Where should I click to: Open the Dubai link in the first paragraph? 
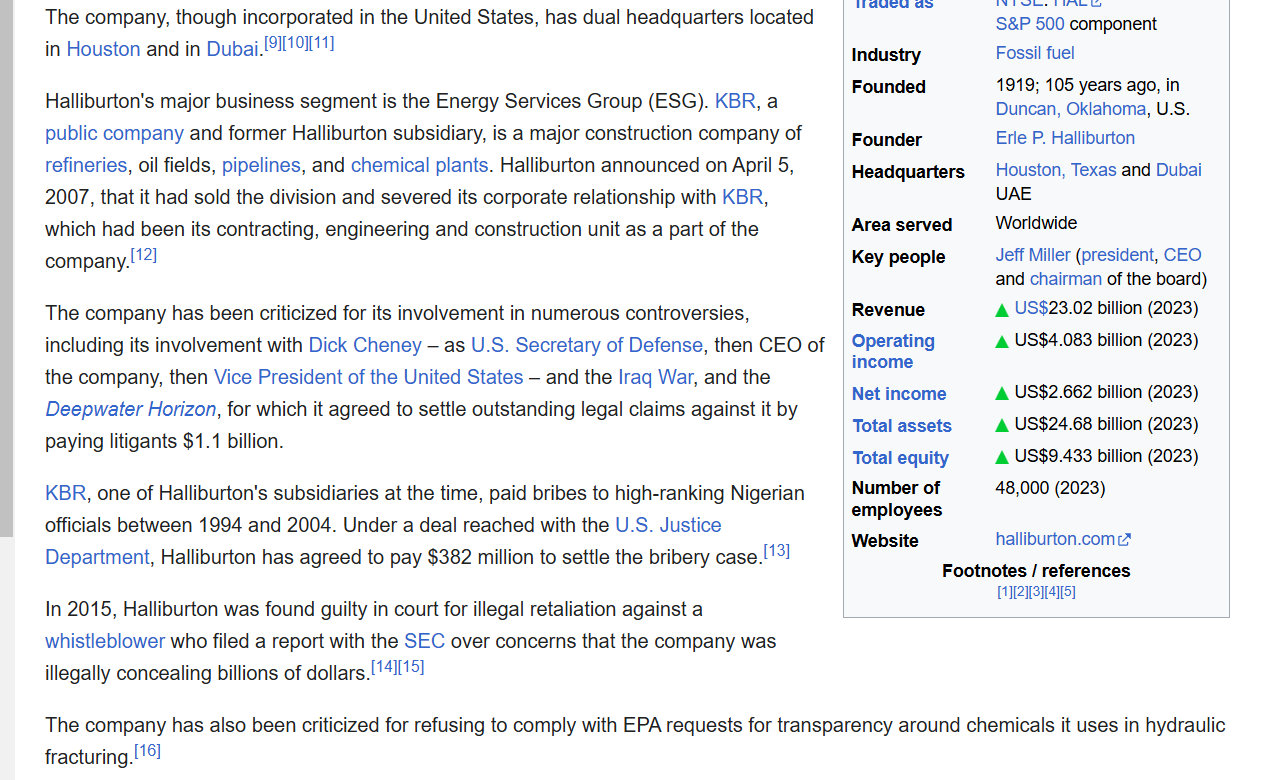[x=232, y=49]
